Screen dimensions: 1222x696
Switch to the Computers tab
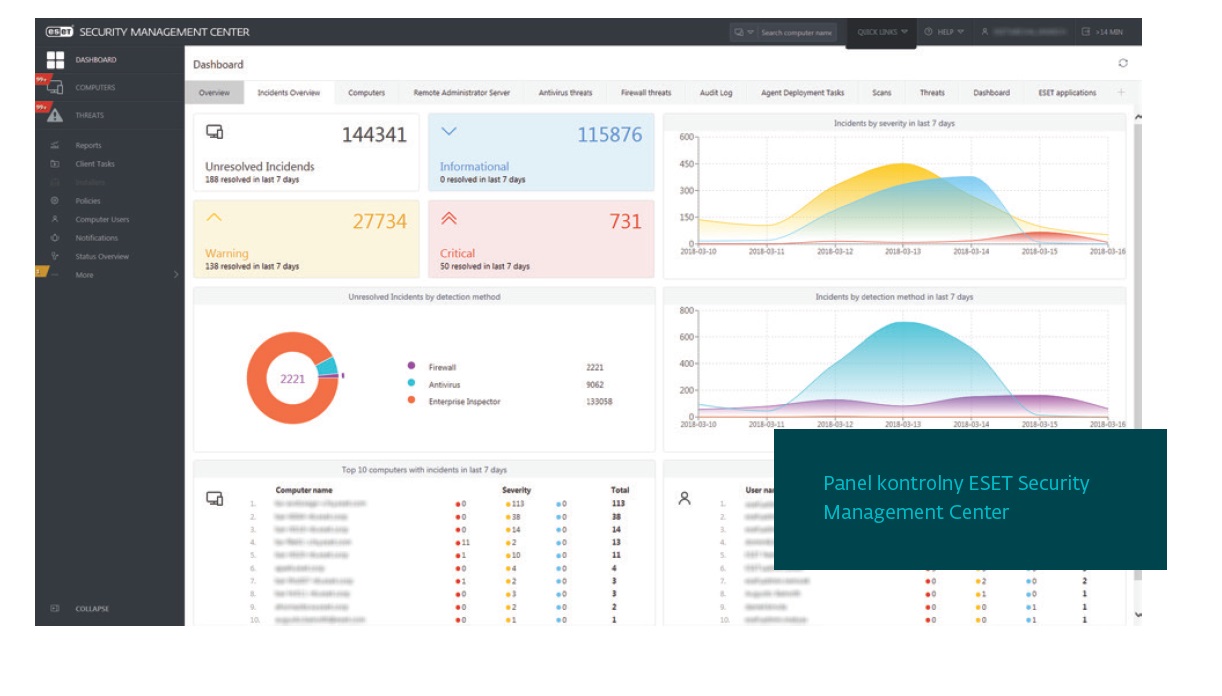(x=366, y=92)
